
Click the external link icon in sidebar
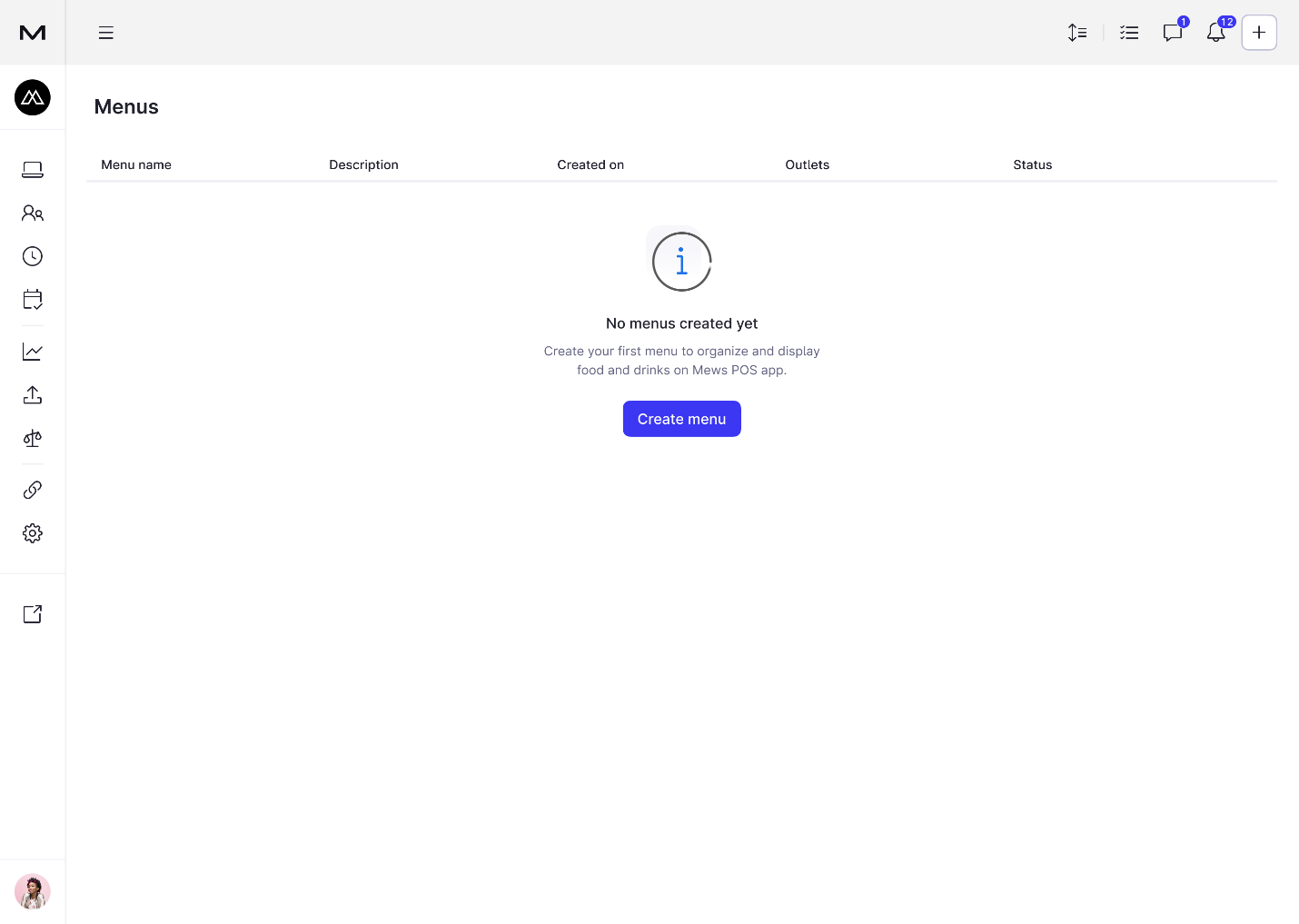tap(33, 614)
